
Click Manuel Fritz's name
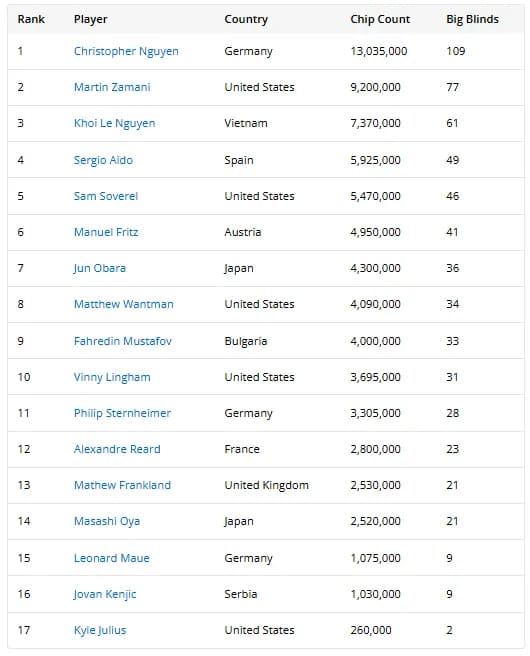pos(106,232)
